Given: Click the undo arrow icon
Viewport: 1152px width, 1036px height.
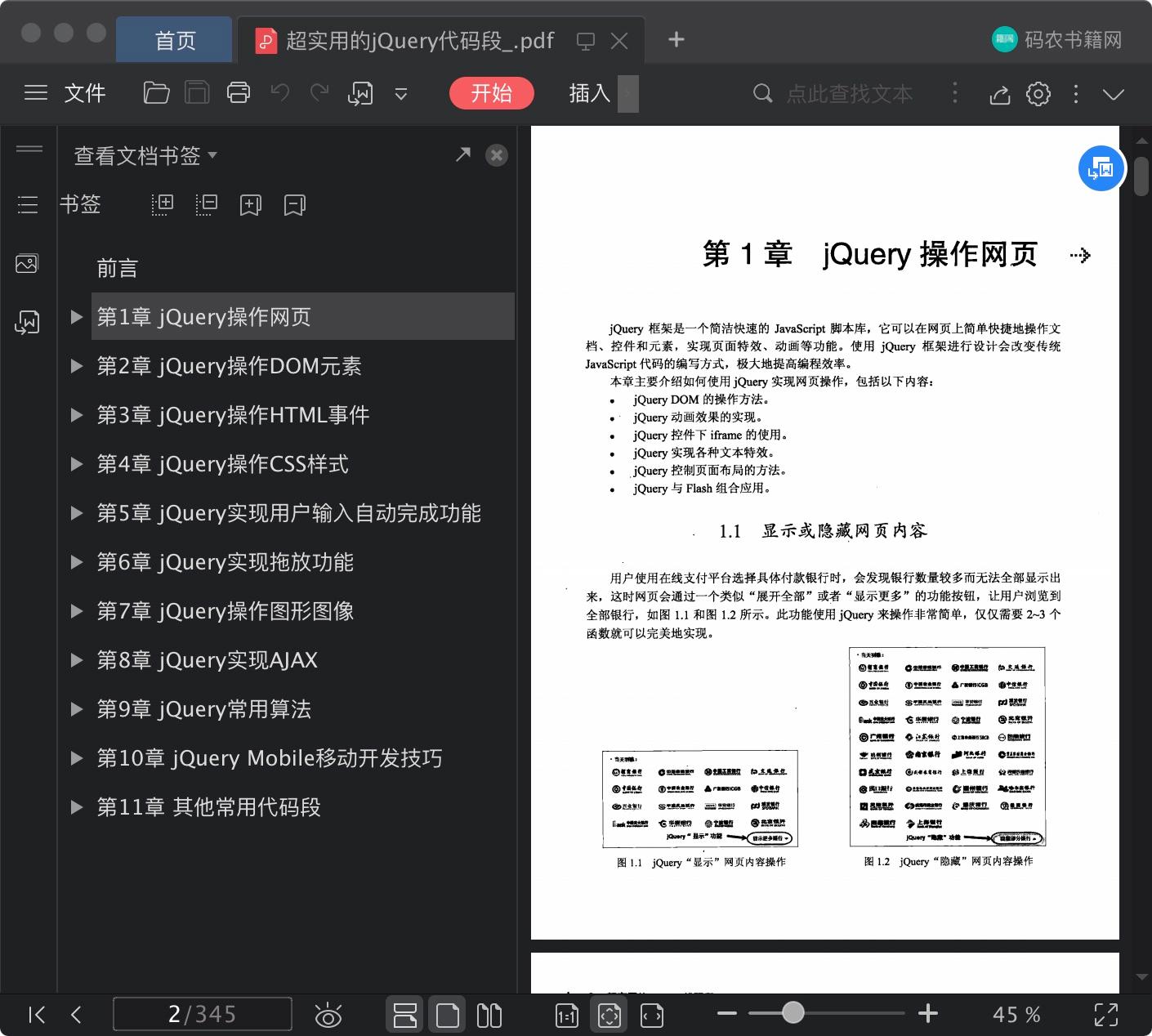Looking at the screenshot, I should (280, 93).
